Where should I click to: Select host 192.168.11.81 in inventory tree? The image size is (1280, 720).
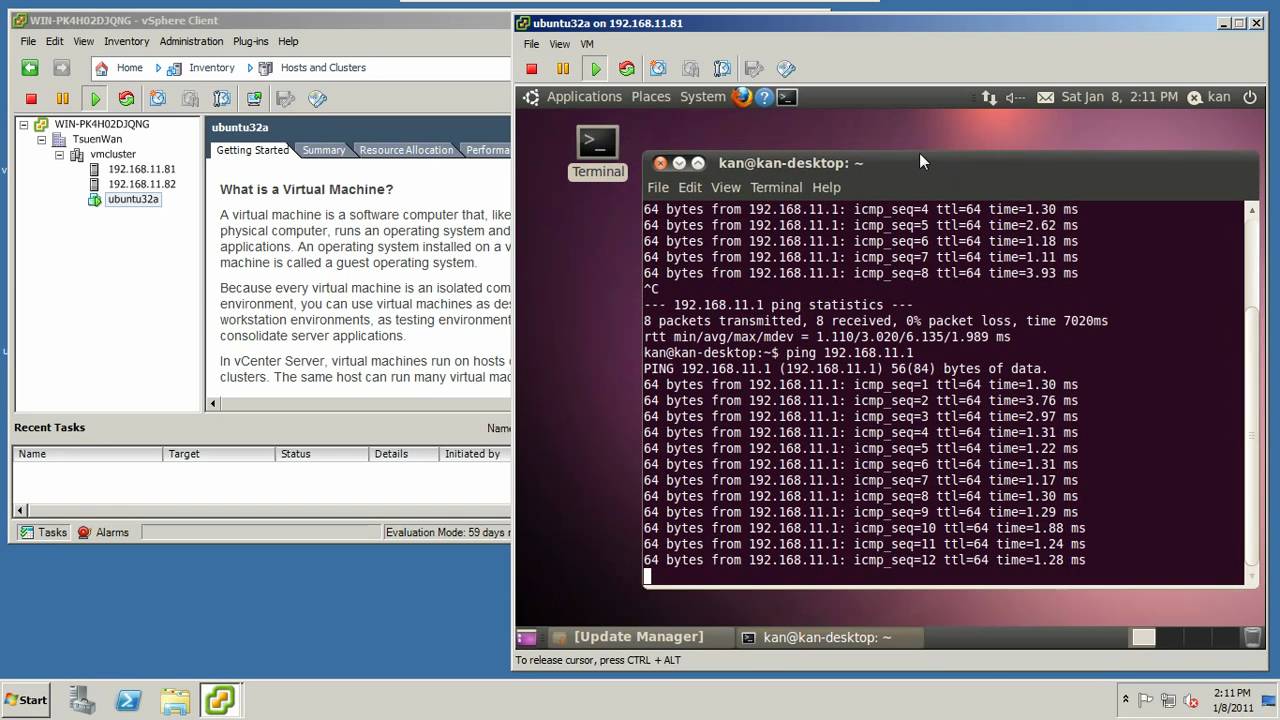point(141,169)
